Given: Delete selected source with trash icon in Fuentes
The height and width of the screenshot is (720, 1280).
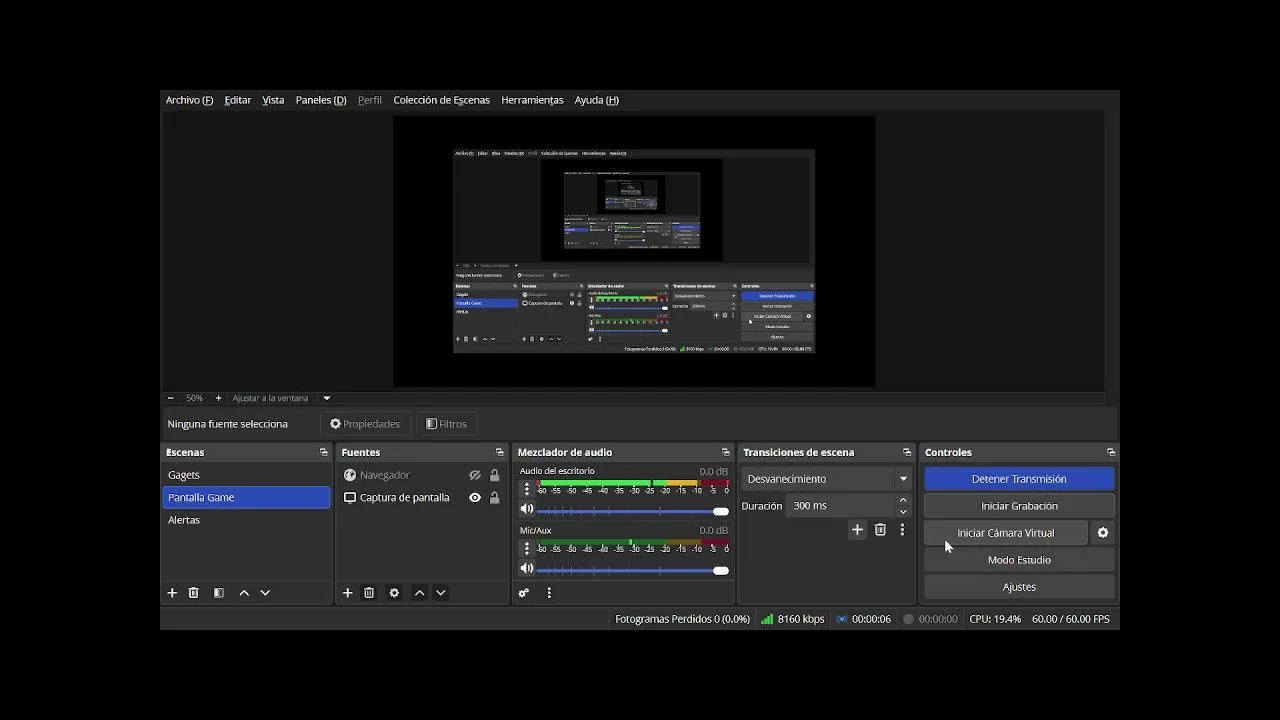Looking at the screenshot, I should point(369,593).
